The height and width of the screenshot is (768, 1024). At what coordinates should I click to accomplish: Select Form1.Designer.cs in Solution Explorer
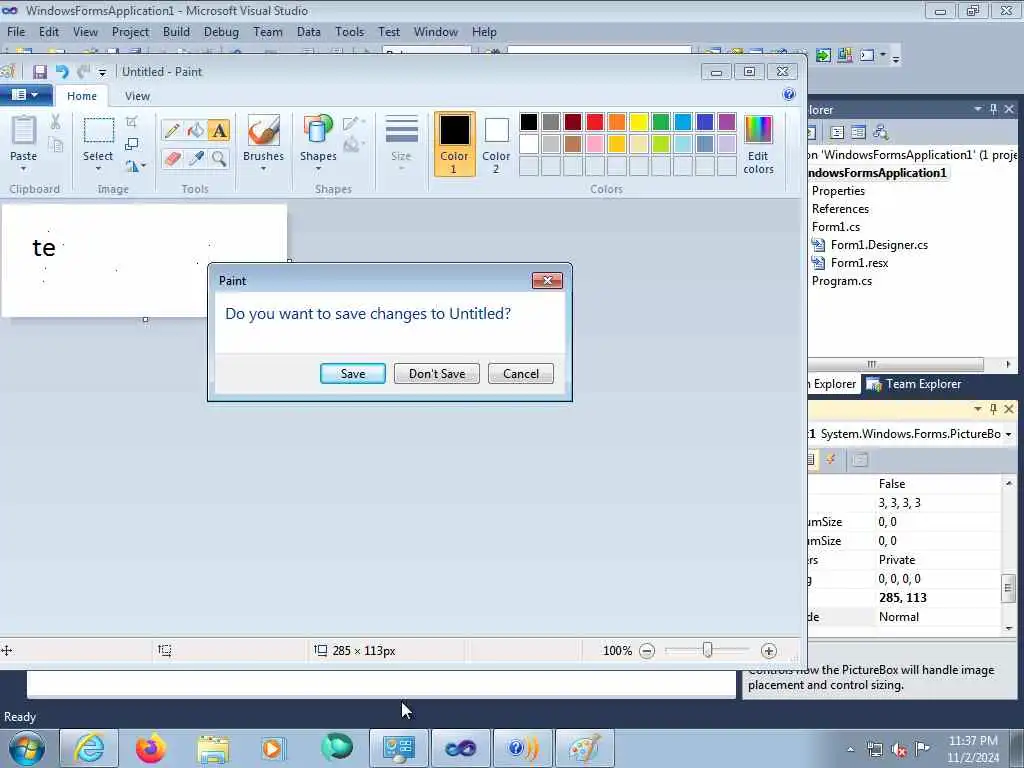pyautogui.click(x=879, y=245)
